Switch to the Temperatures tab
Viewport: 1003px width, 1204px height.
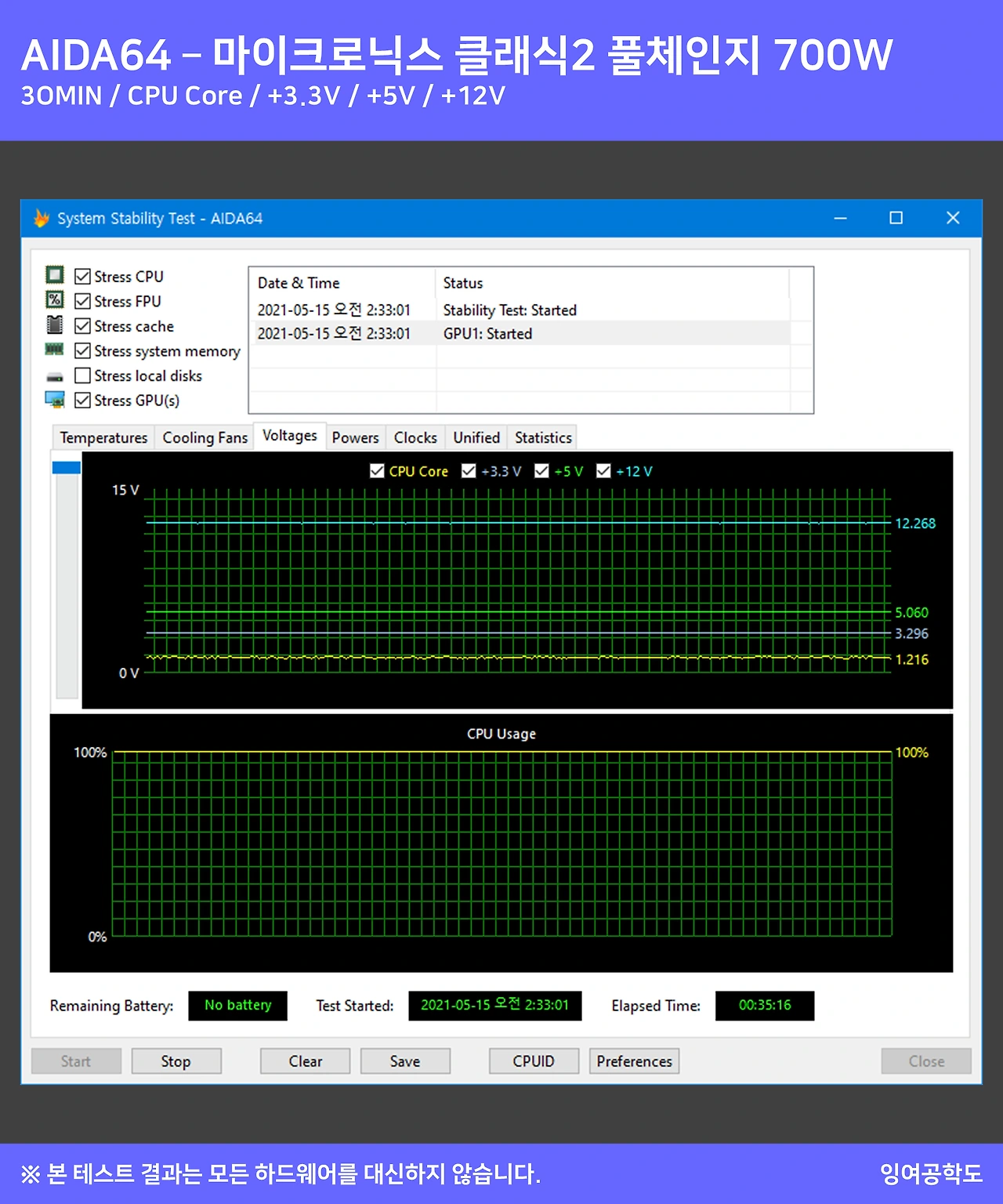103,437
